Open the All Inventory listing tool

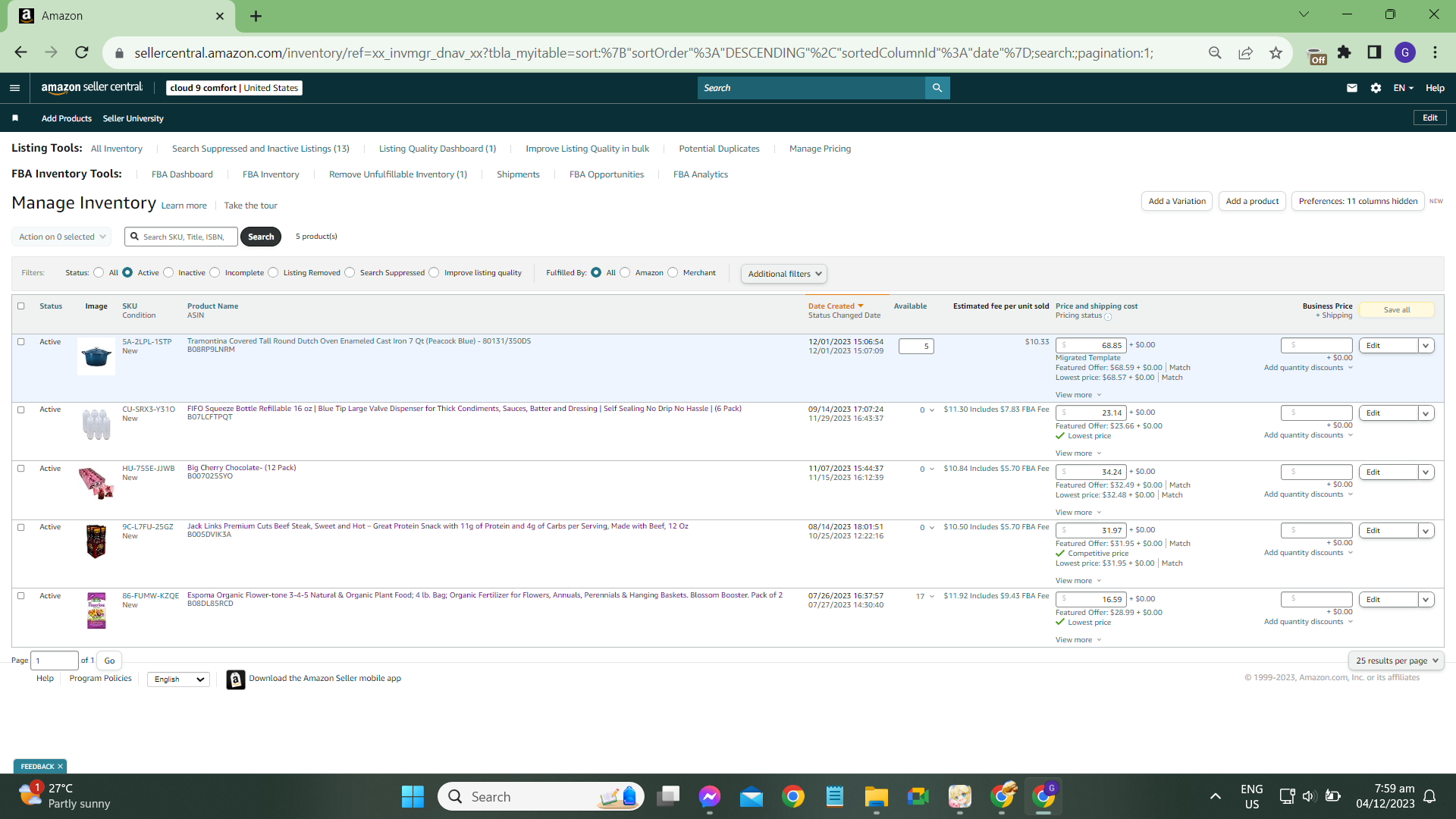[x=117, y=149]
